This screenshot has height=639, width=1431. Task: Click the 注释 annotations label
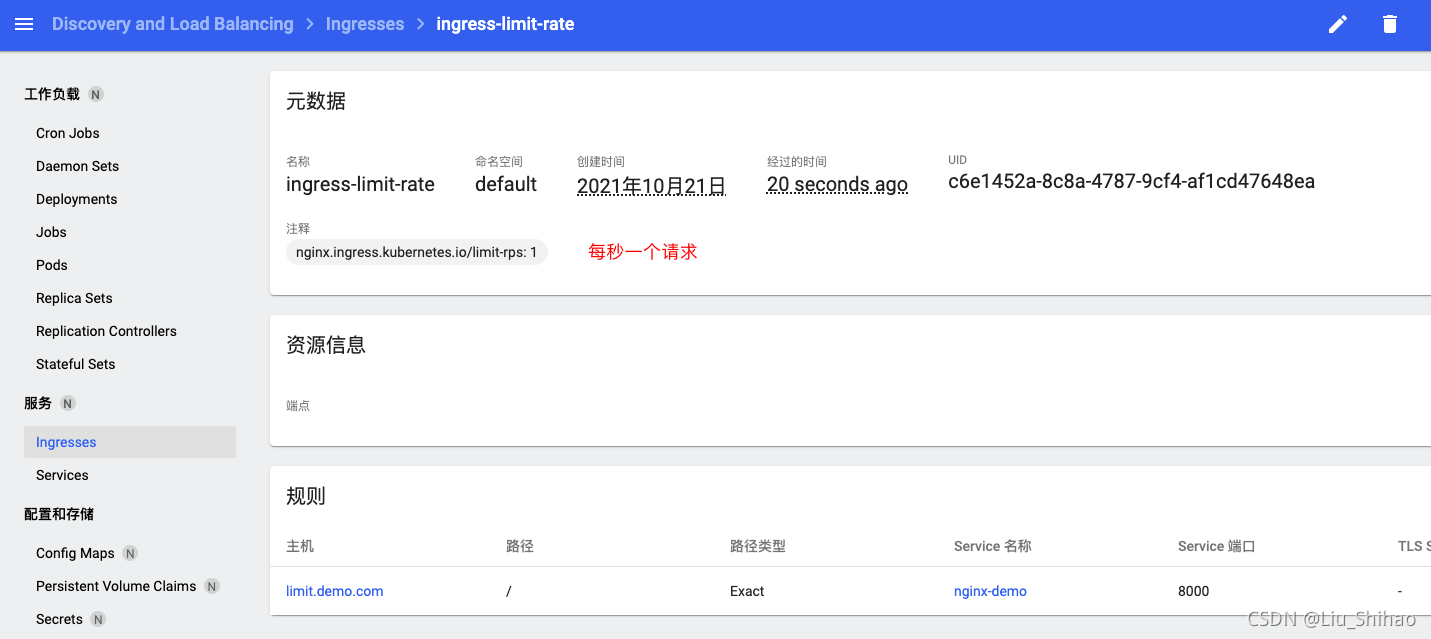(x=298, y=229)
